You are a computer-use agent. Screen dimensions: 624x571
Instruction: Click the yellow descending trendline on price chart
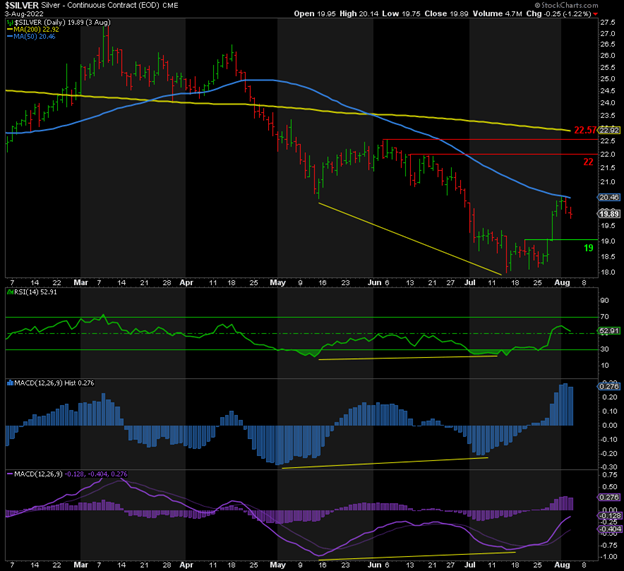tap(410, 237)
